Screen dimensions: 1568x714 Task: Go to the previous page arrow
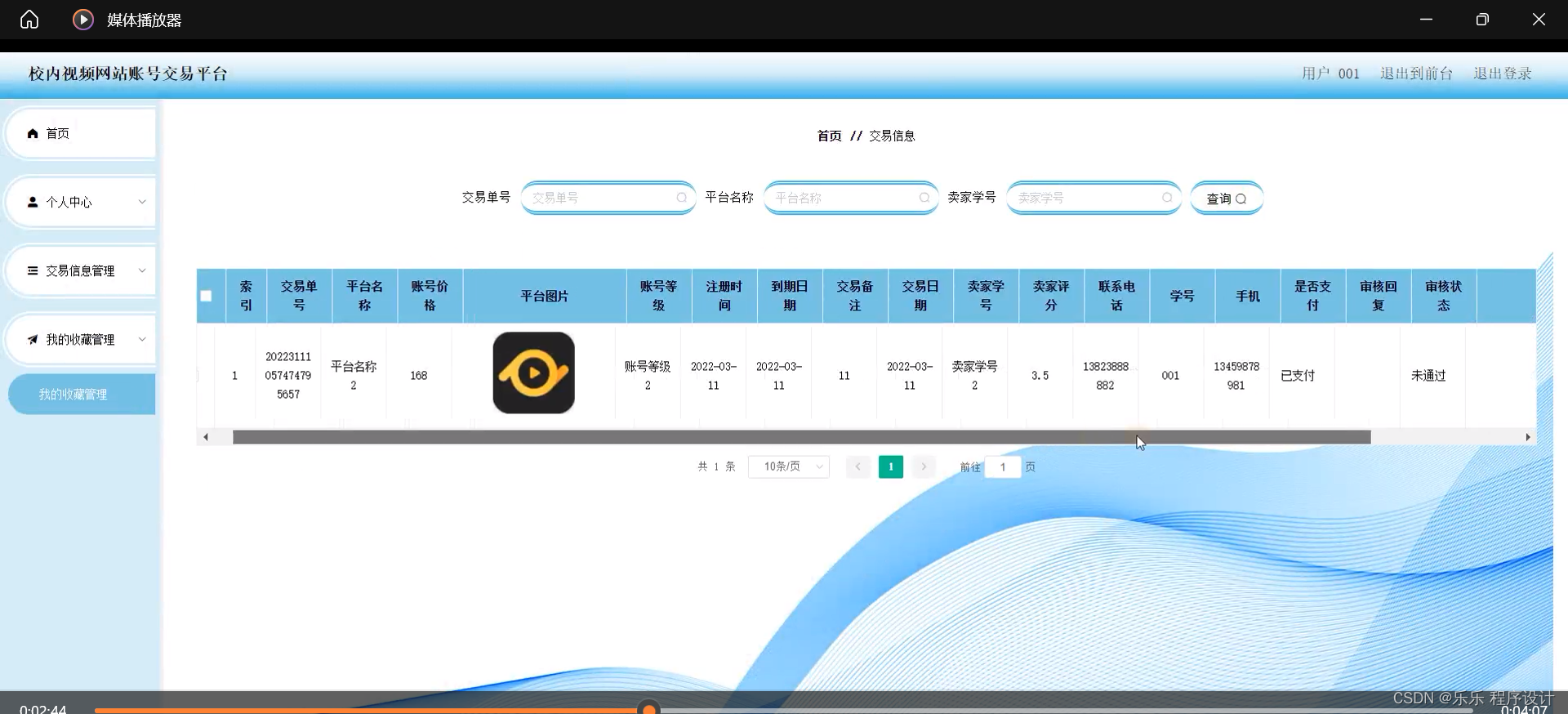point(857,466)
